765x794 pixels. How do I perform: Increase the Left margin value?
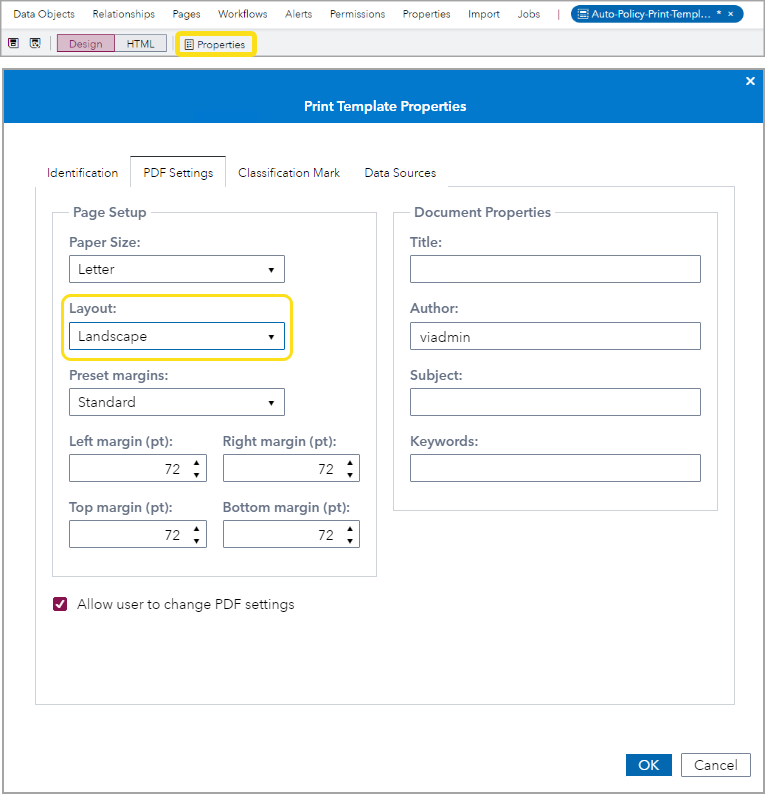(x=197, y=462)
